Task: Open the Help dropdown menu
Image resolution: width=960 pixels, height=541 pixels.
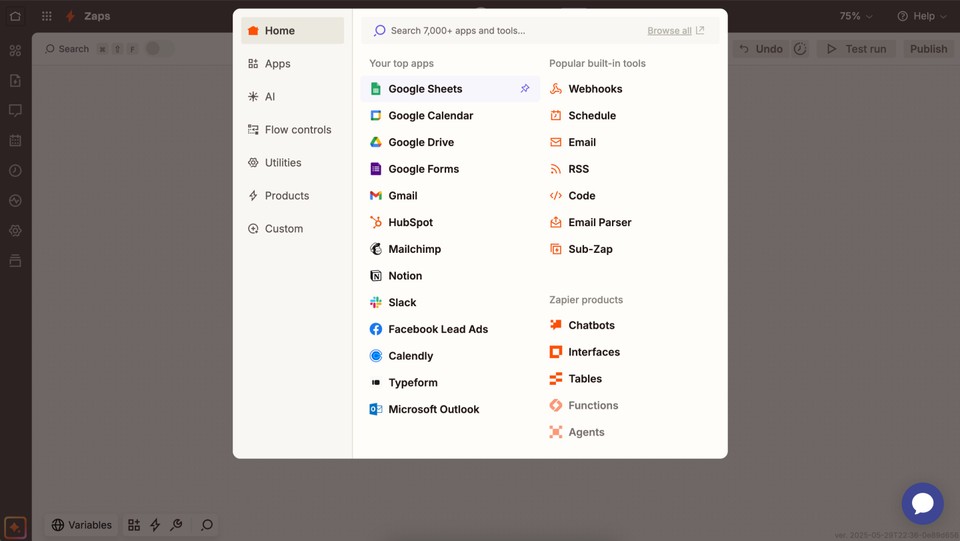Action: click(921, 16)
